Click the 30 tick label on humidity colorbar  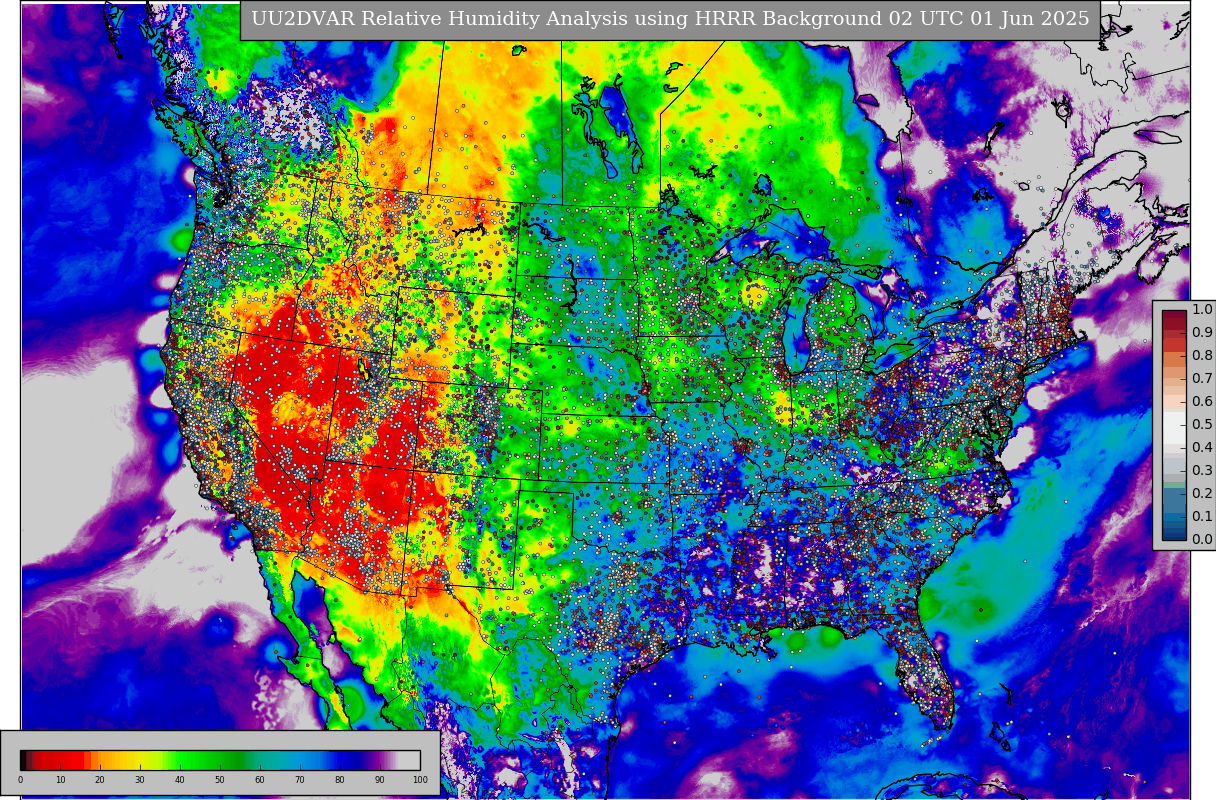pyautogui.click(x=140, y=780)
